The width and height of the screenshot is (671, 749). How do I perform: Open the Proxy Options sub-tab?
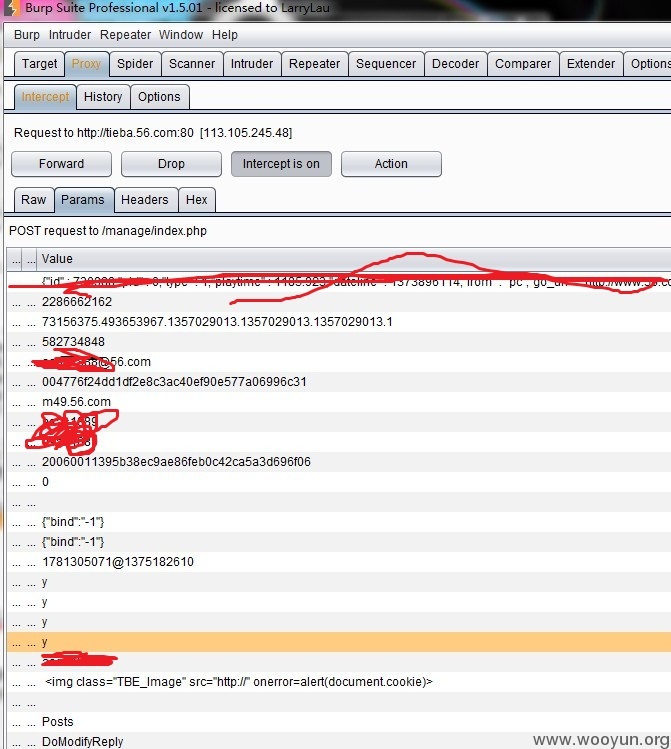[x=160, y=97]
